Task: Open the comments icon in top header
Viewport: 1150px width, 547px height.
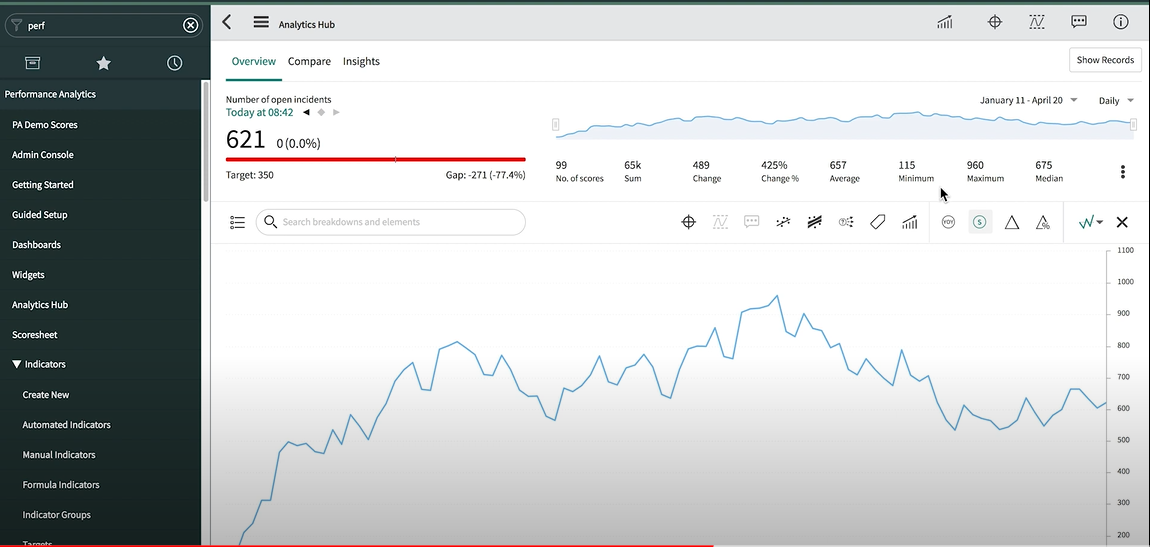Action: tap(1079, 22)
